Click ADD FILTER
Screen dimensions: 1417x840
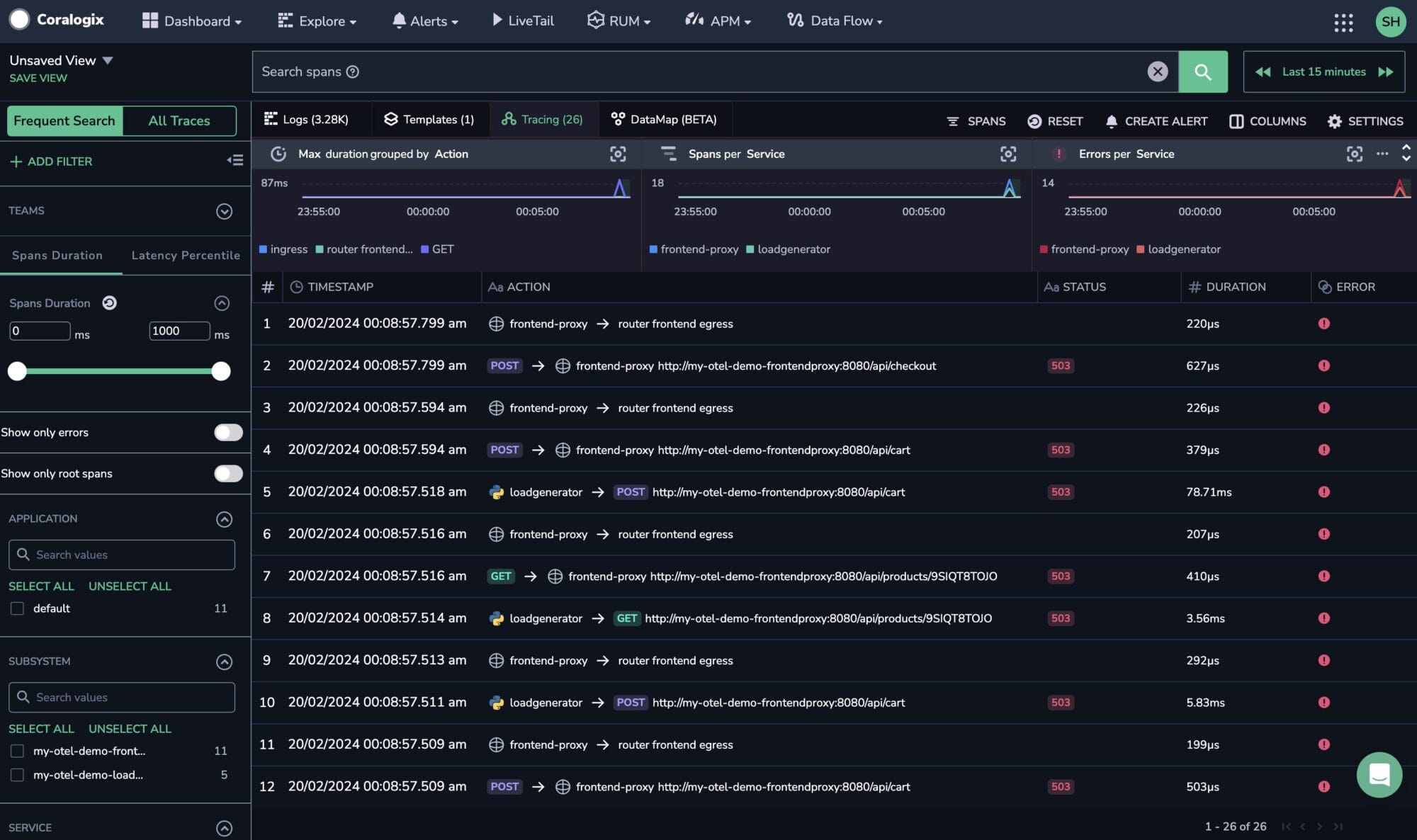pyautogui.click(x=51, y=161)
